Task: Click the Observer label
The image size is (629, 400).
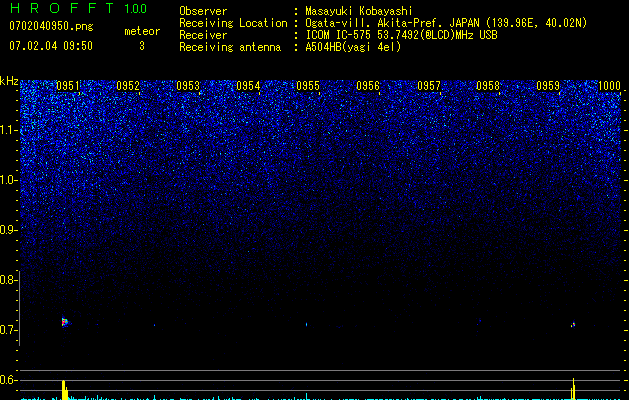Action: click(x=203, y=11)
